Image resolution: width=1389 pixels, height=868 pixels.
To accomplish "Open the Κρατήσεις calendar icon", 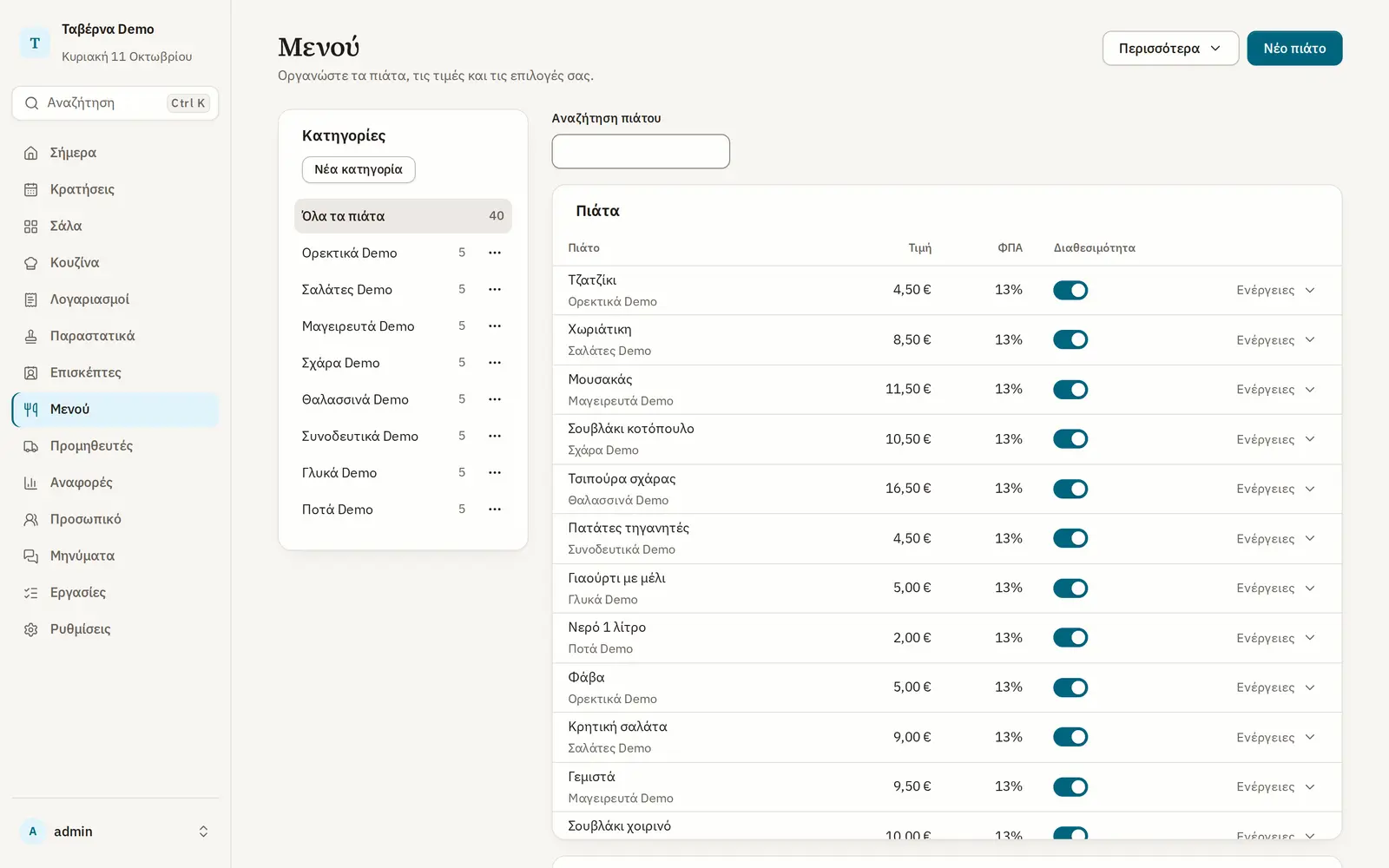I will (x=31, y=189).
